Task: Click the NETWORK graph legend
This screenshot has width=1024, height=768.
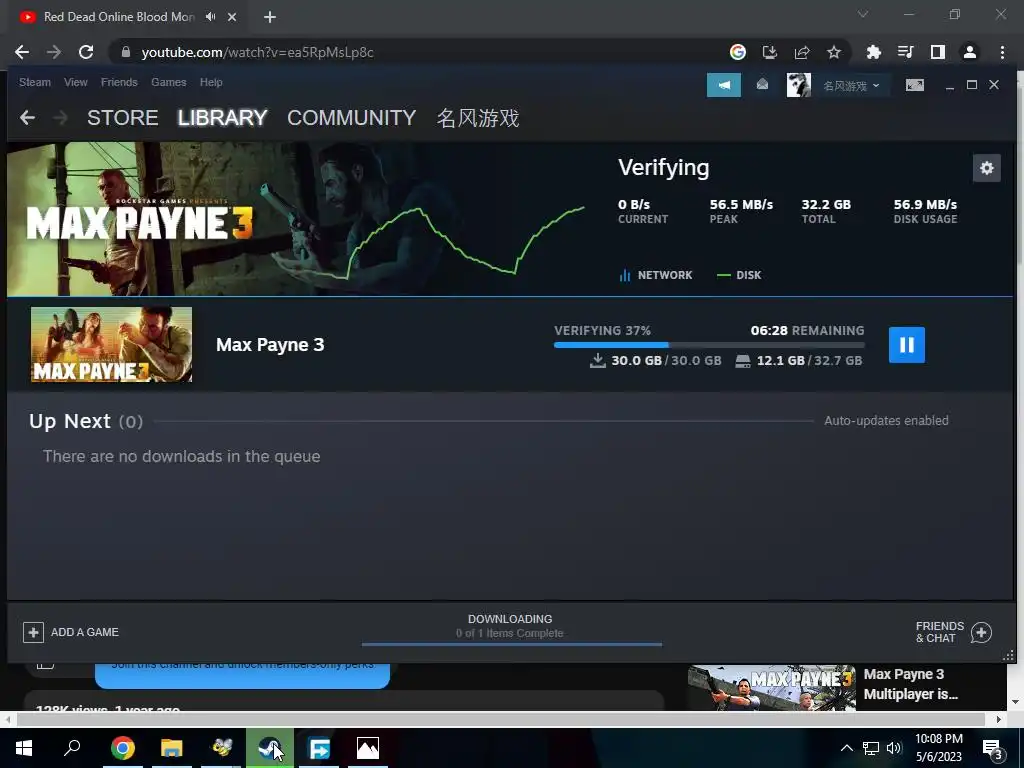Action: 656,275
